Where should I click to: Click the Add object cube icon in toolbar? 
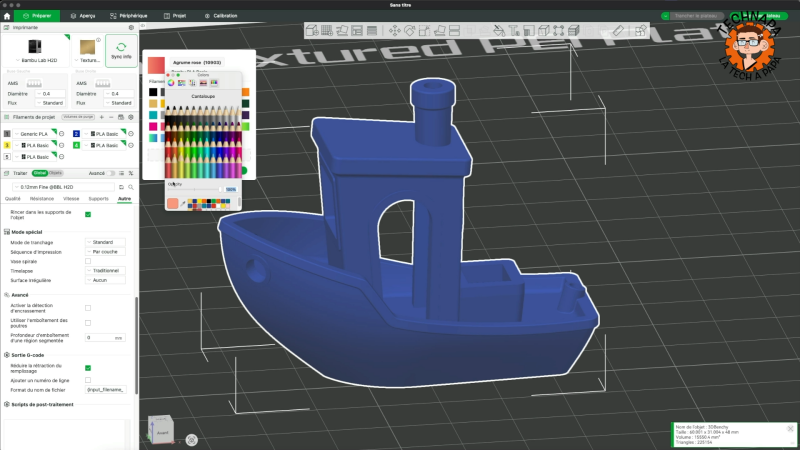(311, 31)
